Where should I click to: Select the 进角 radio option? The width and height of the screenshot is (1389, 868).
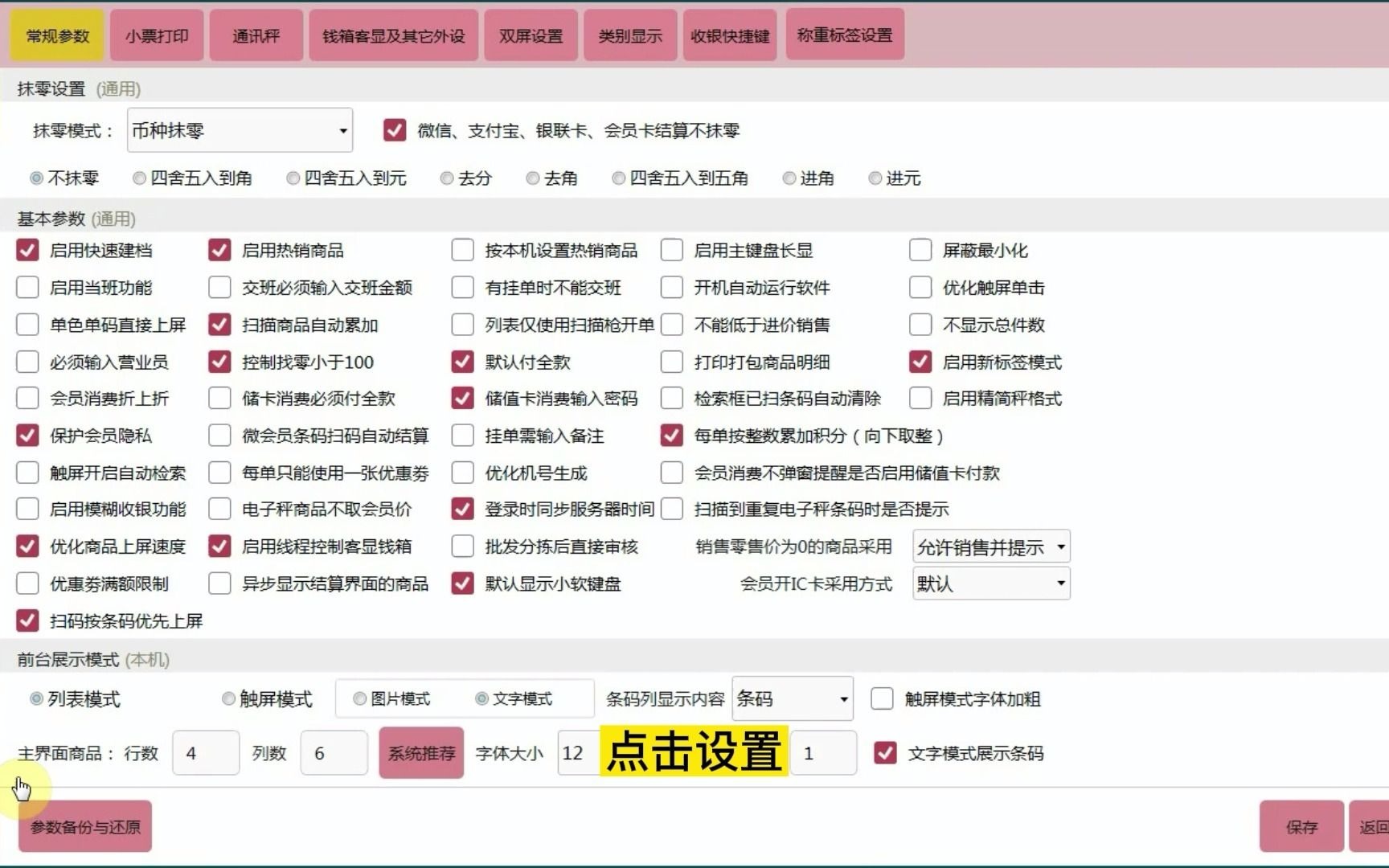click(789, 178)
